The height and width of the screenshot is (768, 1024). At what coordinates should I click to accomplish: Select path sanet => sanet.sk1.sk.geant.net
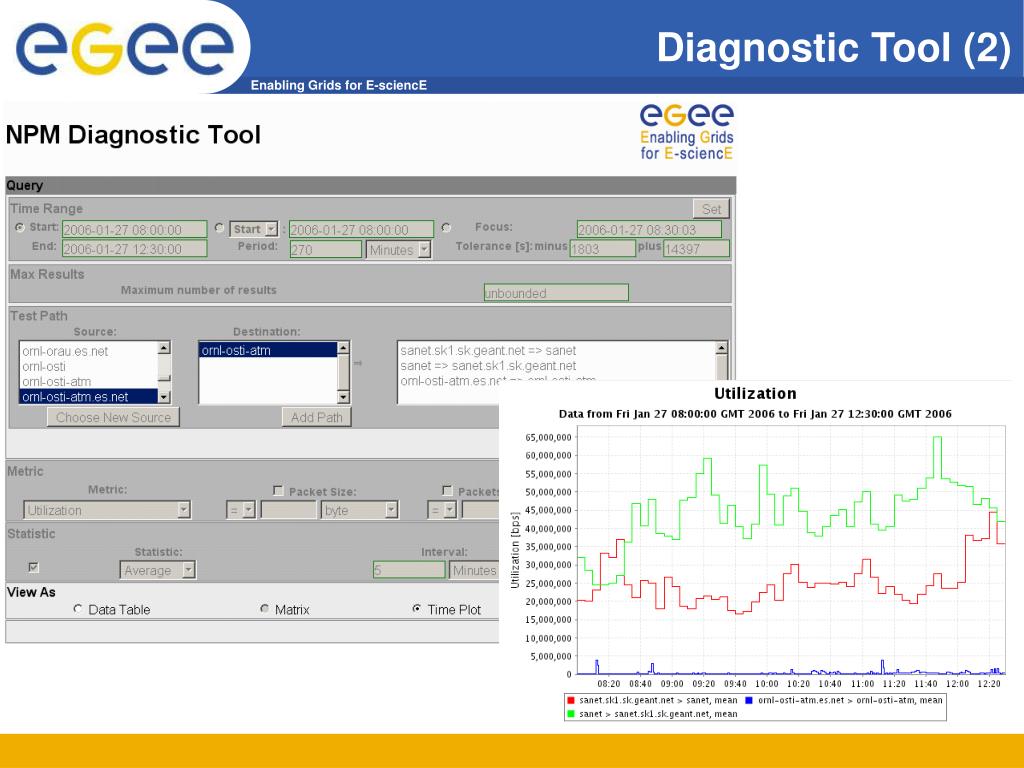(x=488, y=366)
